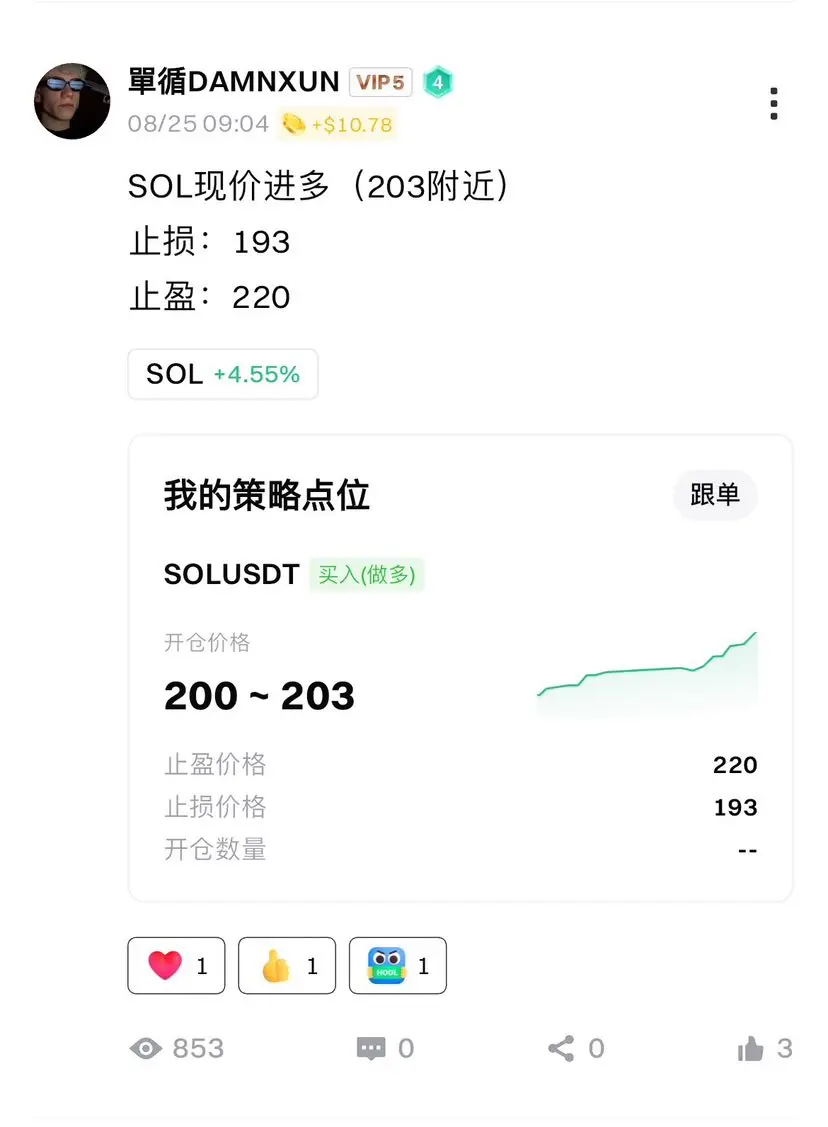Tap the 买入(做多) long tag
This screenshot has width=828, height=1127.
pos(367,574)
